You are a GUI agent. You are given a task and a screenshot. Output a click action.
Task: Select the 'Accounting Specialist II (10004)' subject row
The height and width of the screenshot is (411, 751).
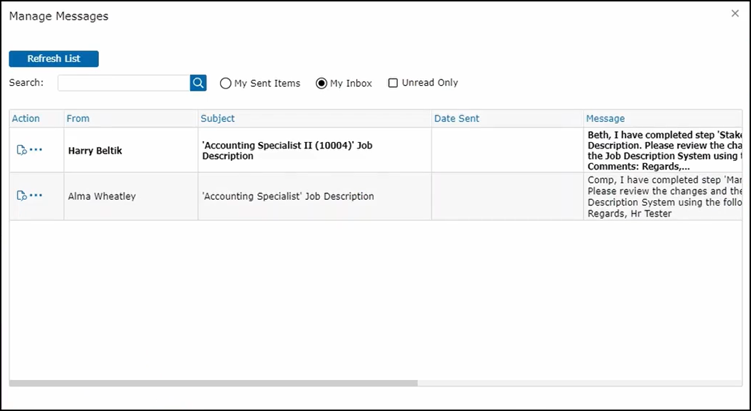point(287,150)
